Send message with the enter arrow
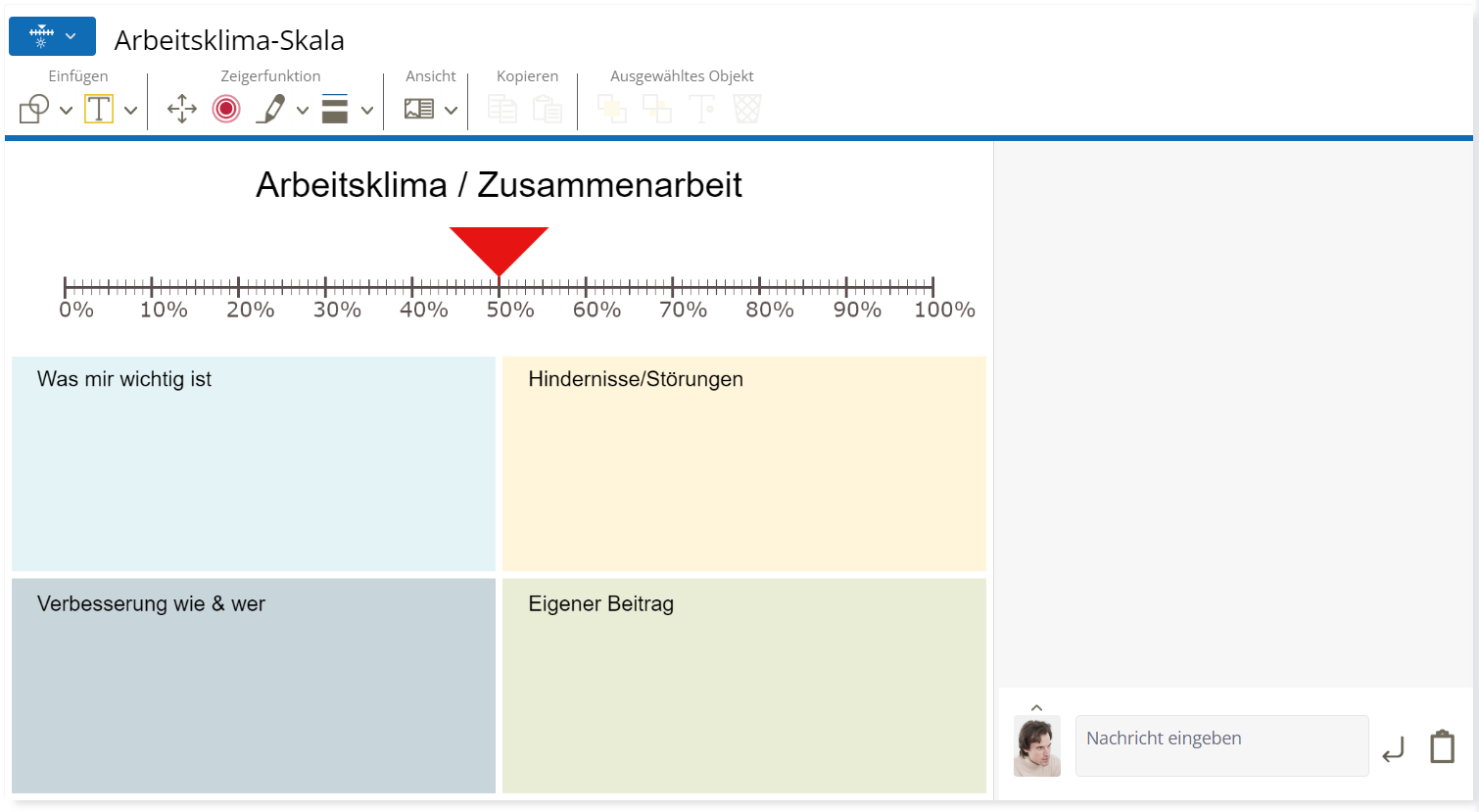Image resolution: width=1479 pixels, height=812 pixels. pos(1393,749)
